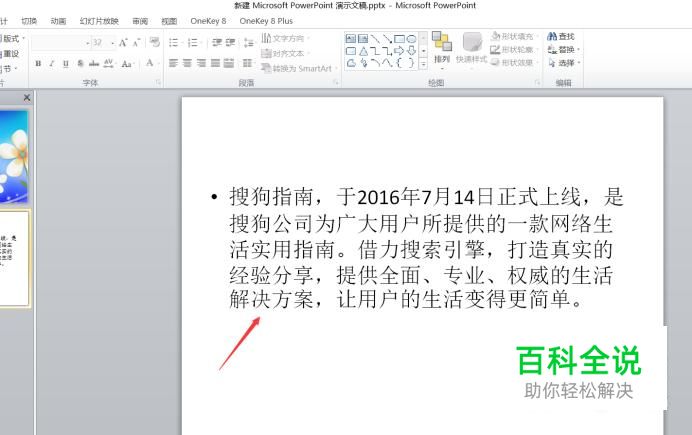Close the slide thumbnail pane
This screenshot has height=435, width=692.
click(27, 98)
